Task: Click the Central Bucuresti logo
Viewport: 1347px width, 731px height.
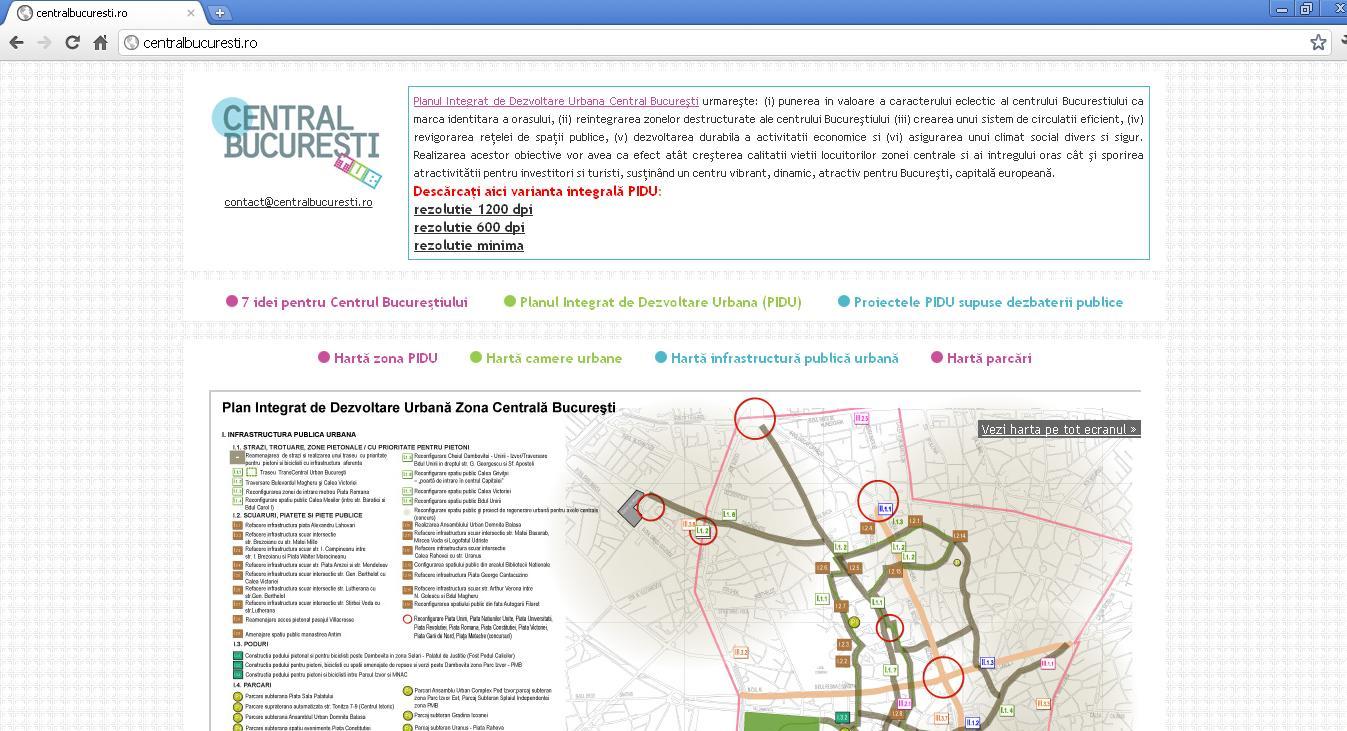Action: click(x=296, y=142)
